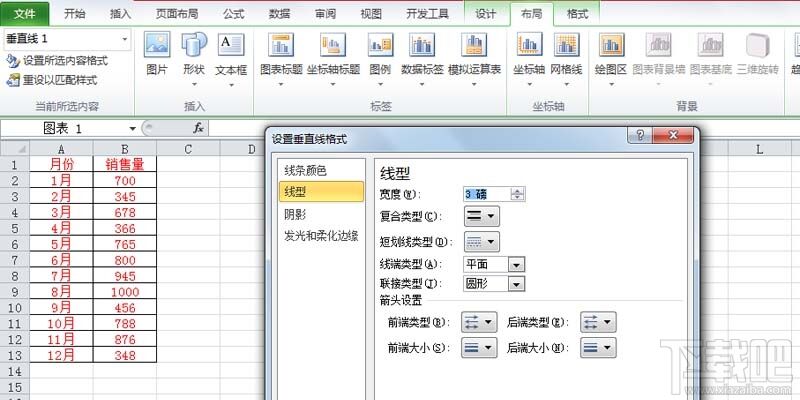Switch to the 插入 ribbon tab

pyautogui.click(x=120, y=14)
